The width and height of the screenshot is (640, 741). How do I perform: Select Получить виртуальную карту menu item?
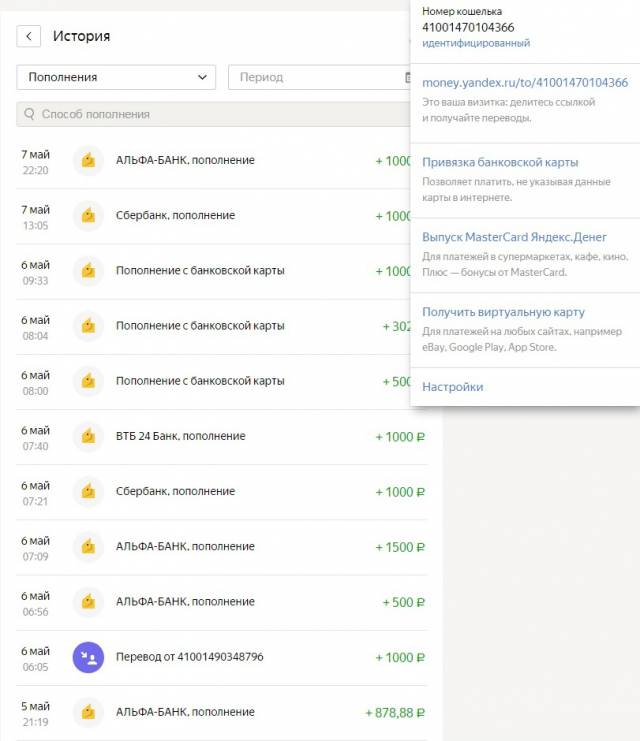503,312
